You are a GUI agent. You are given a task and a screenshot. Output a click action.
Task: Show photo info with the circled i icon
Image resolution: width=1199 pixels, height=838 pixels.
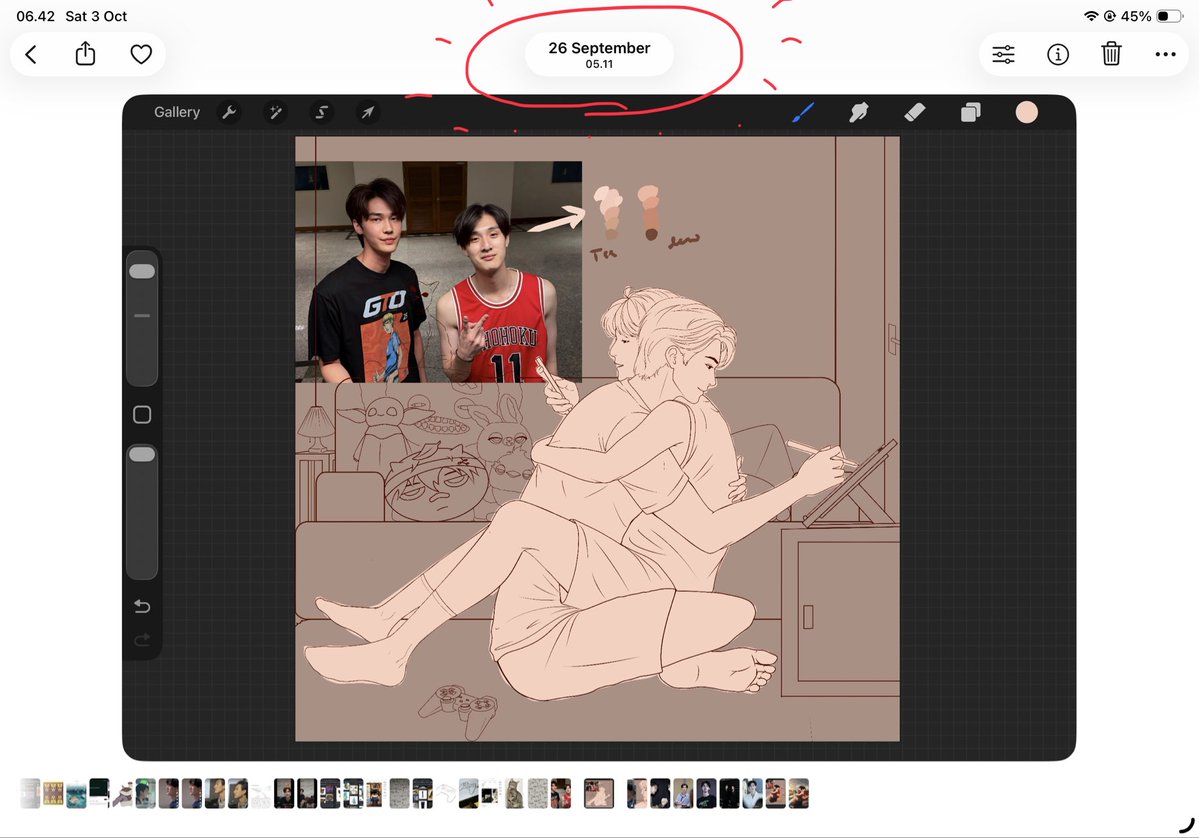coord(1058,54)
